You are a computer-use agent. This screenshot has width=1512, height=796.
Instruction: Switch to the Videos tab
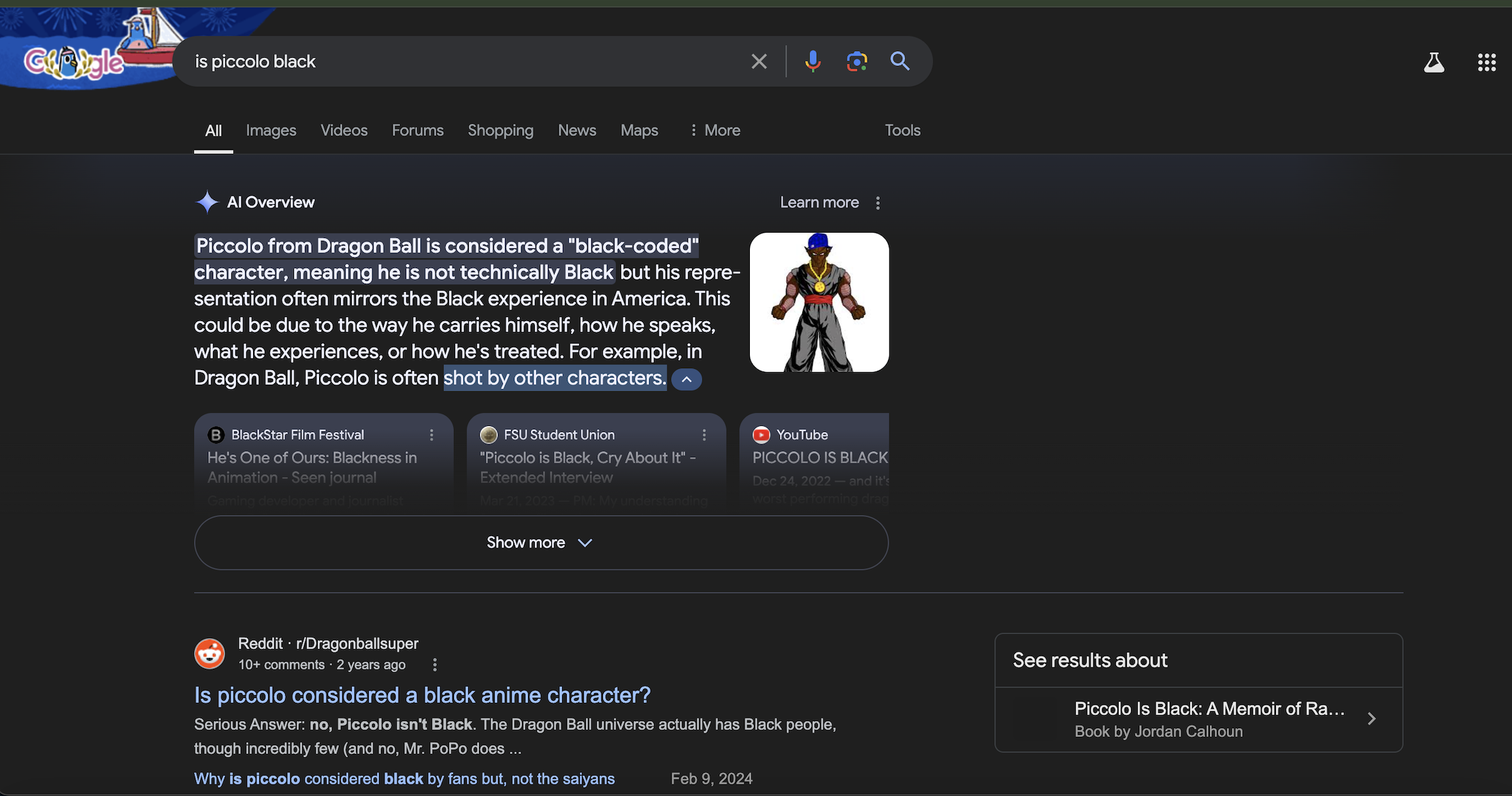pos(344,130)
